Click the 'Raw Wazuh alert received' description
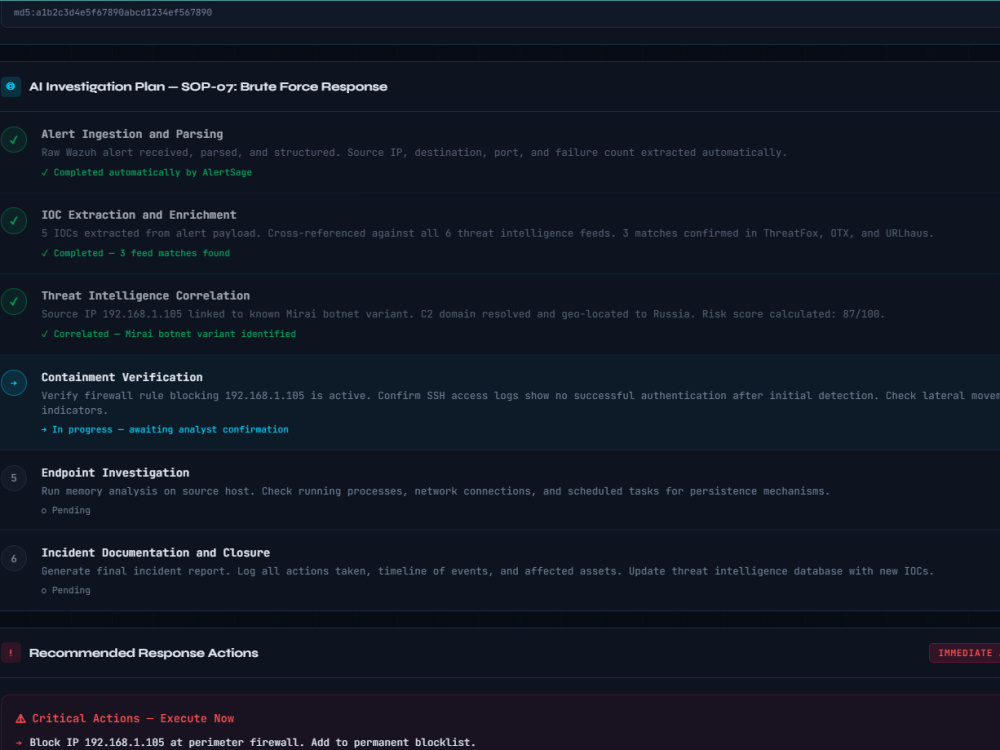Screen dimensions: 1000x750 click(x=414, y=152)
